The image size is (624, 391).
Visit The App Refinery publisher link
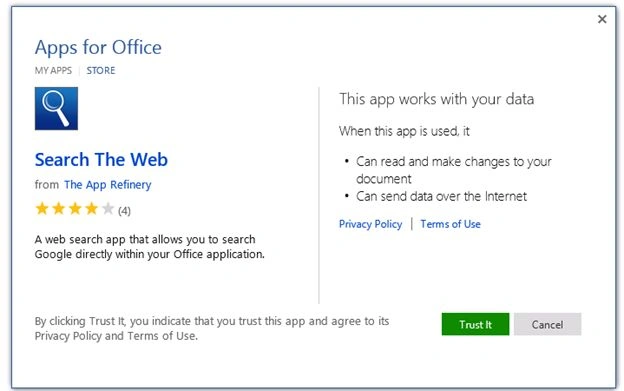tap(108, 185)
